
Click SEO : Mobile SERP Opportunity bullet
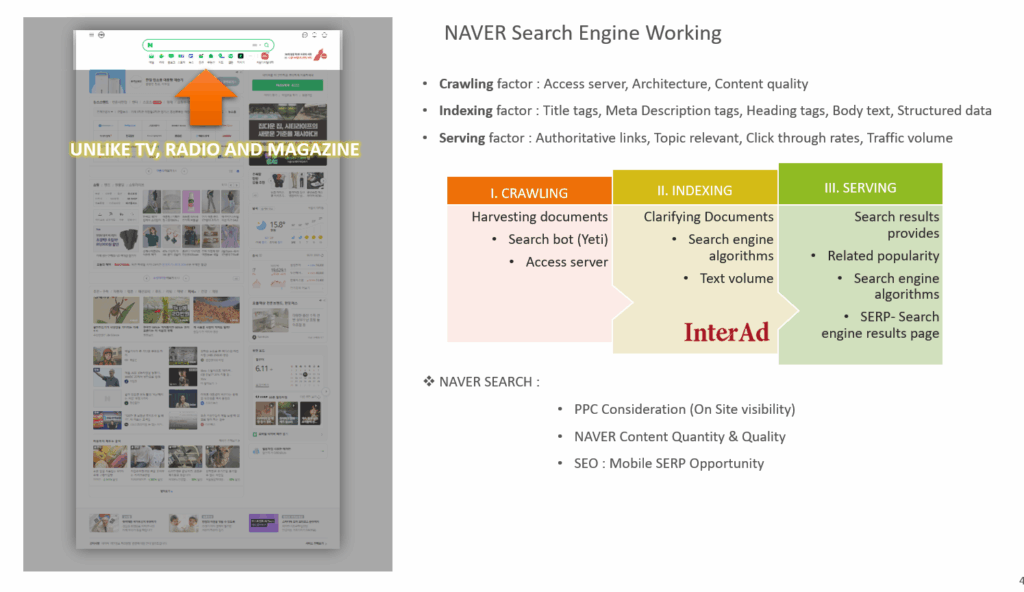coord(669,463)
